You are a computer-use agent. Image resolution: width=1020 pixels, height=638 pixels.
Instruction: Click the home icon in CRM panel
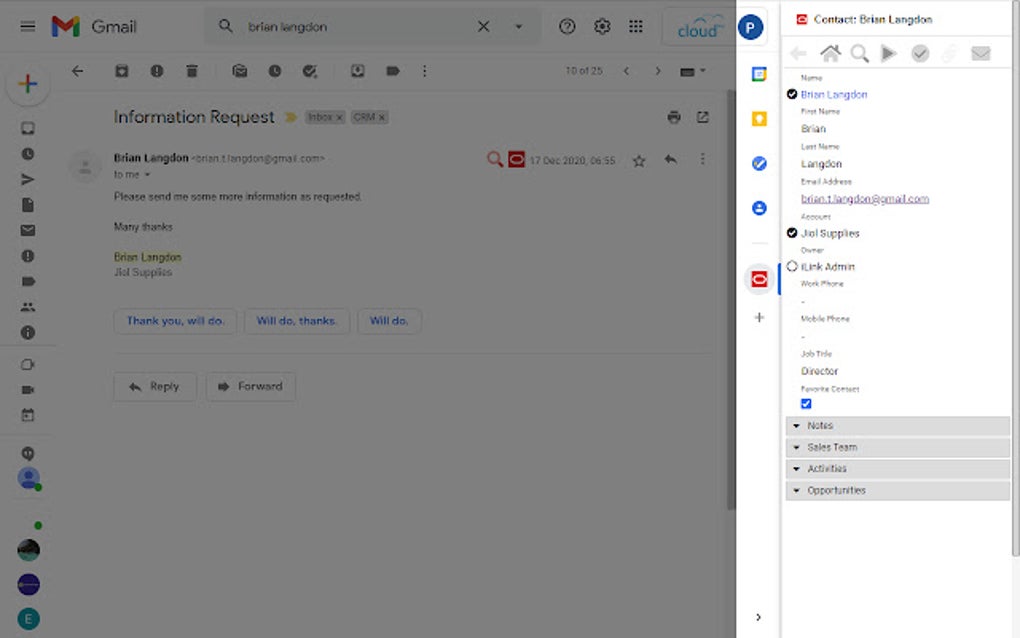(830, 53)
